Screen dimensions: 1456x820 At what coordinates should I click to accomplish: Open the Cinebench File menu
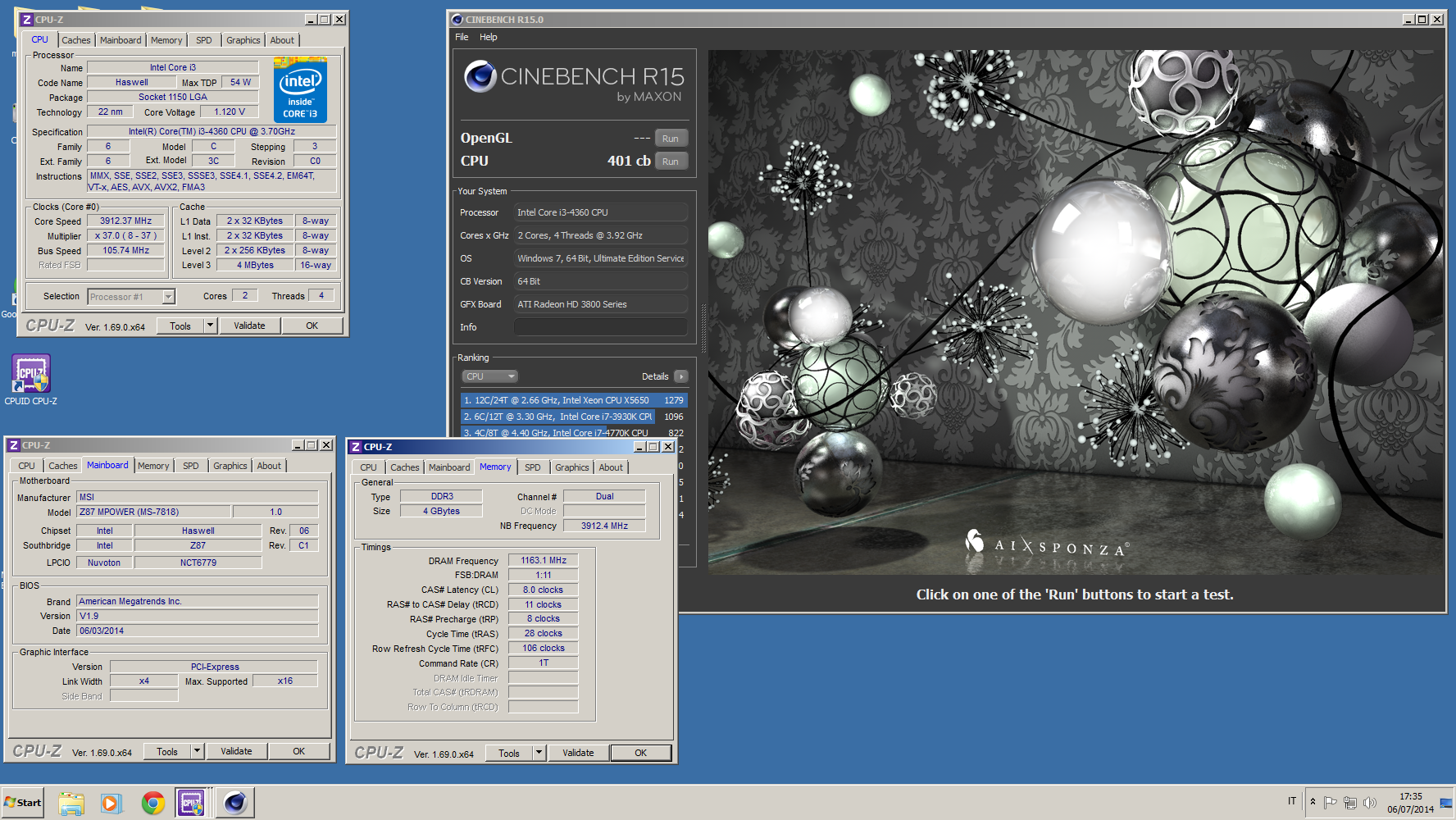[x=462, y=37]
